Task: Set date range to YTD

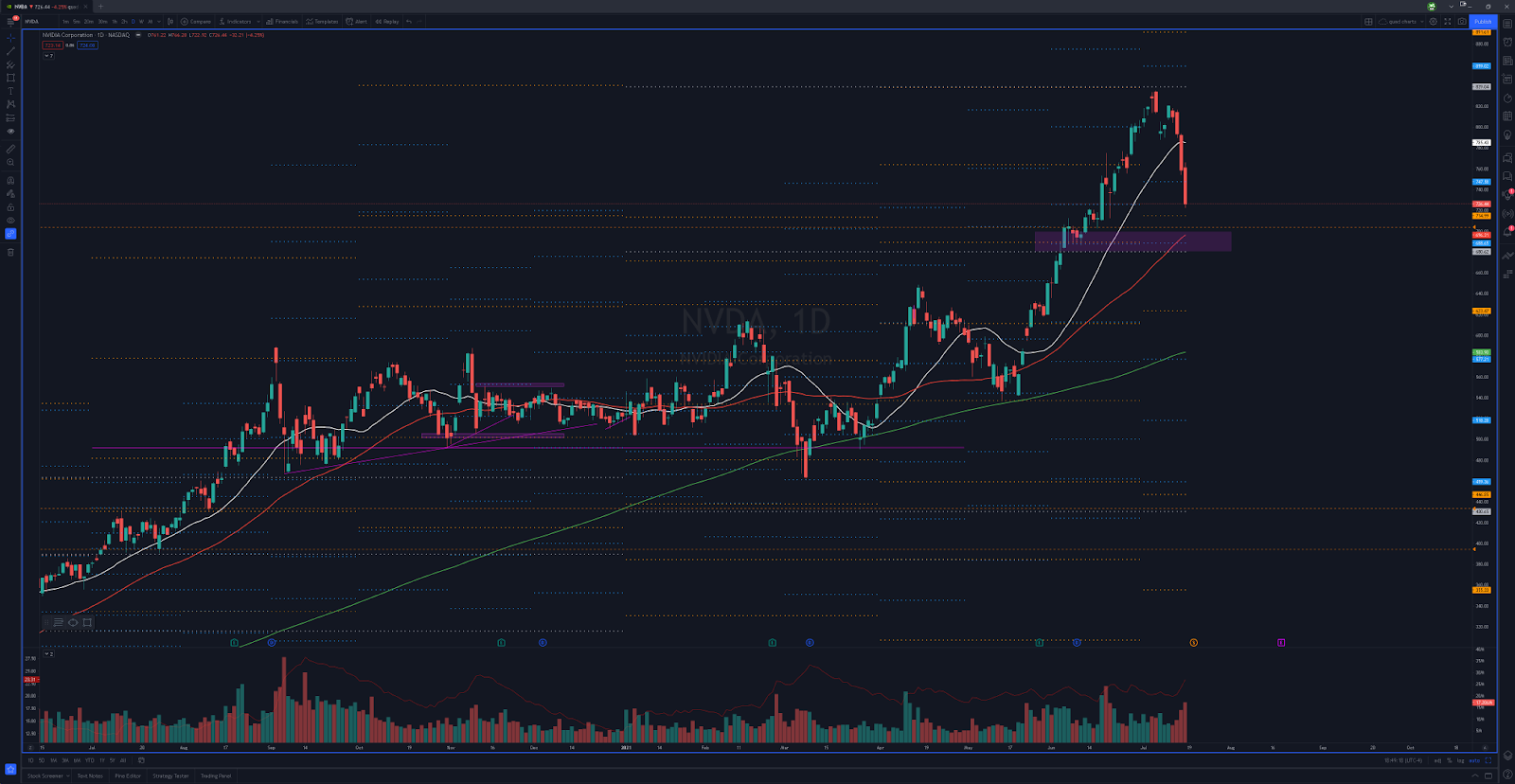Action: (90, 760)
